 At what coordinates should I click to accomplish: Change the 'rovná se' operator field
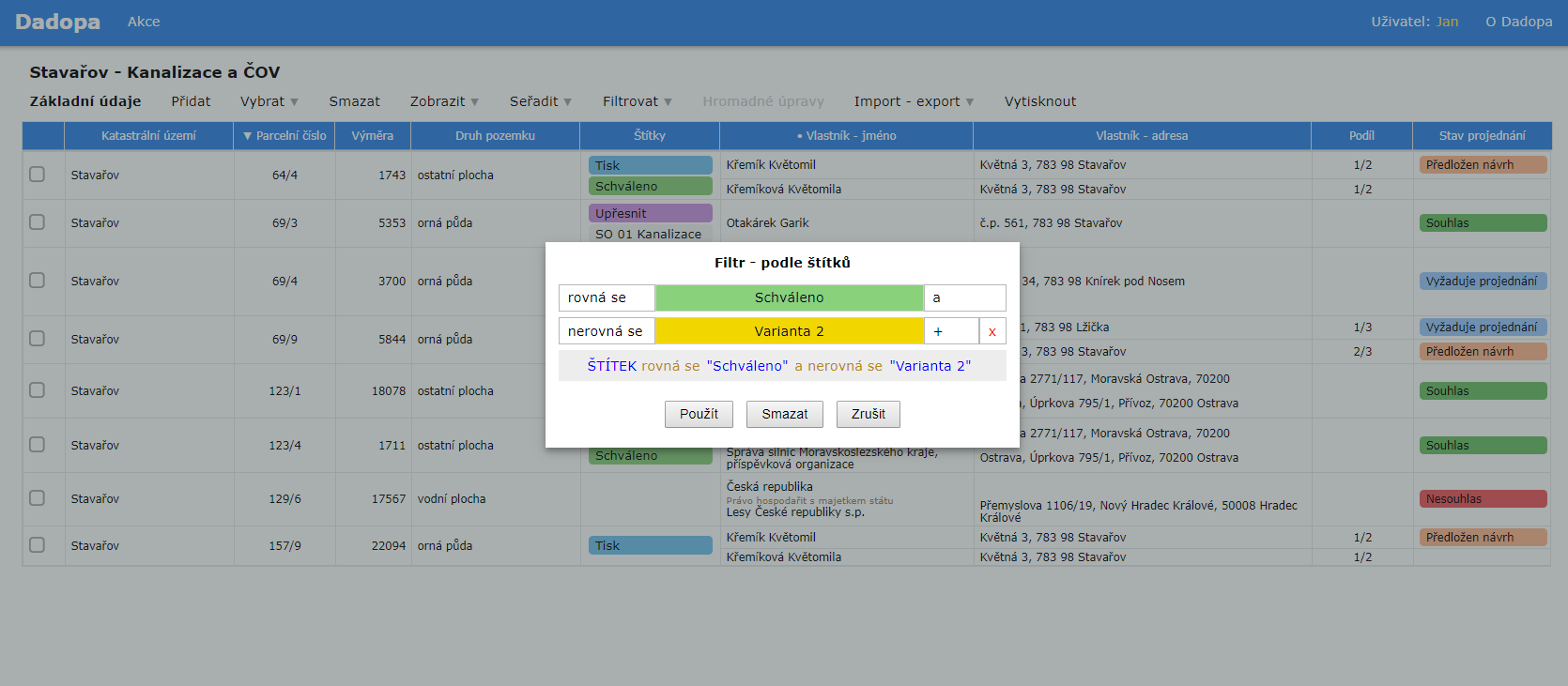(x=607, y=297)
